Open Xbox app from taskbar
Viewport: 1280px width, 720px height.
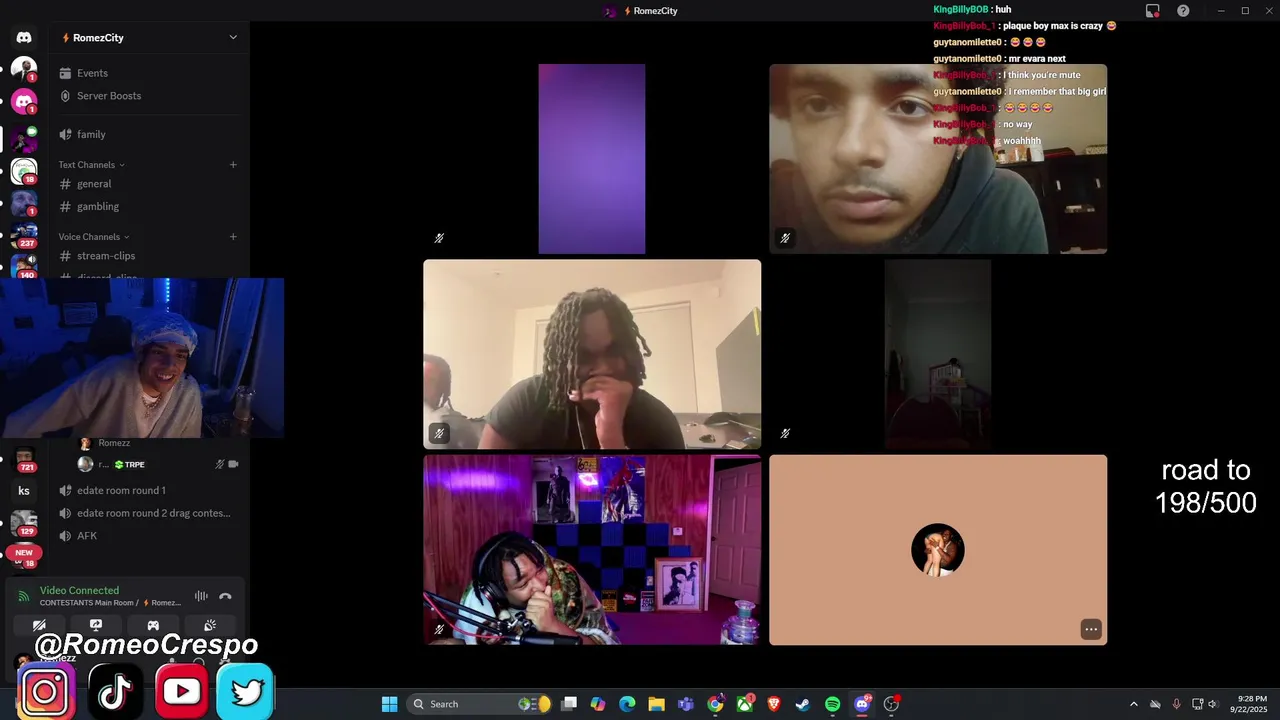coord(745,704)
